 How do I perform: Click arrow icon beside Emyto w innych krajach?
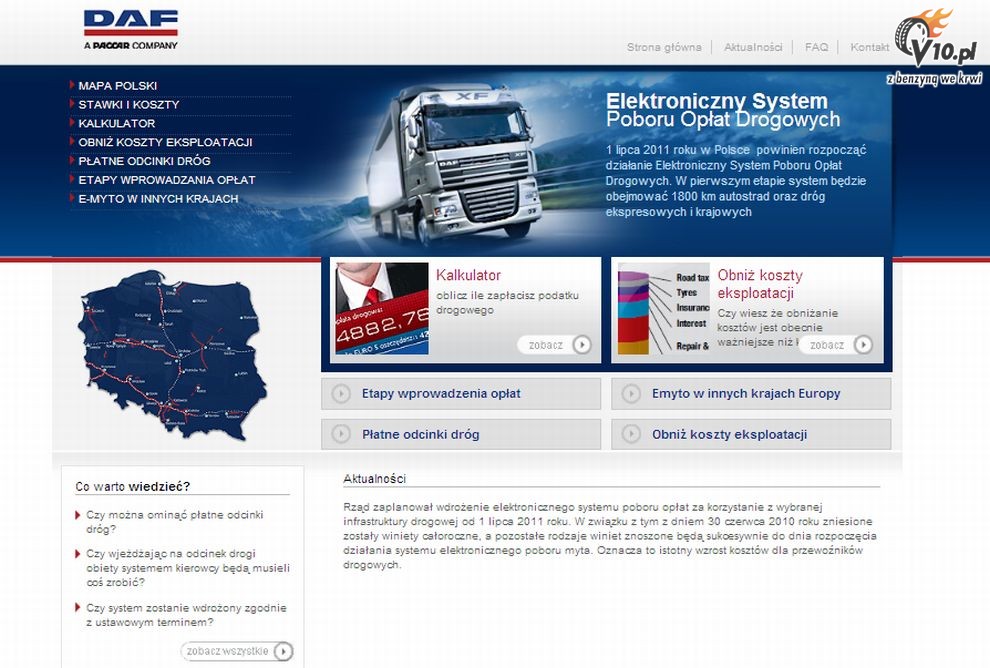click(631, 394)
